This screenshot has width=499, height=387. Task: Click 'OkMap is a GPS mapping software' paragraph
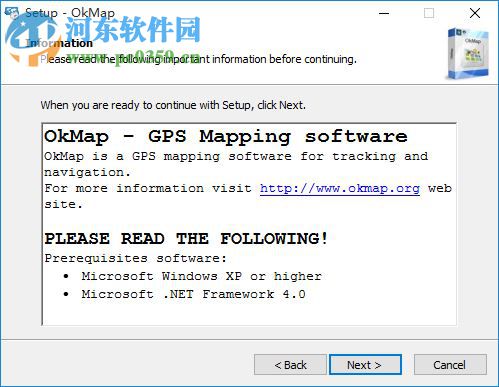[x=236, y=164]
